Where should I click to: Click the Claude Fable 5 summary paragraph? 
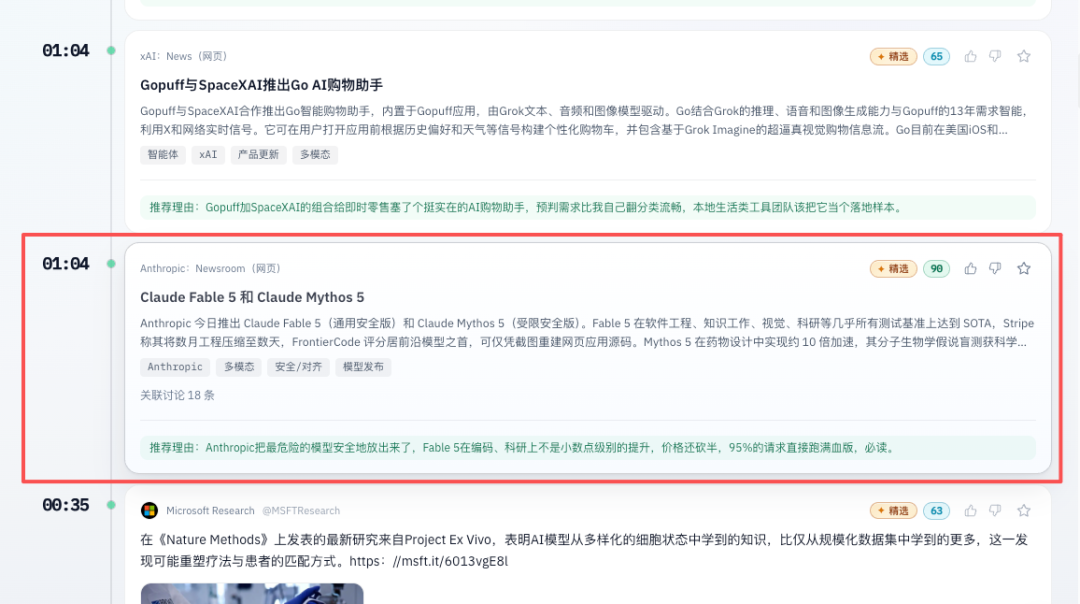(587, 333)
